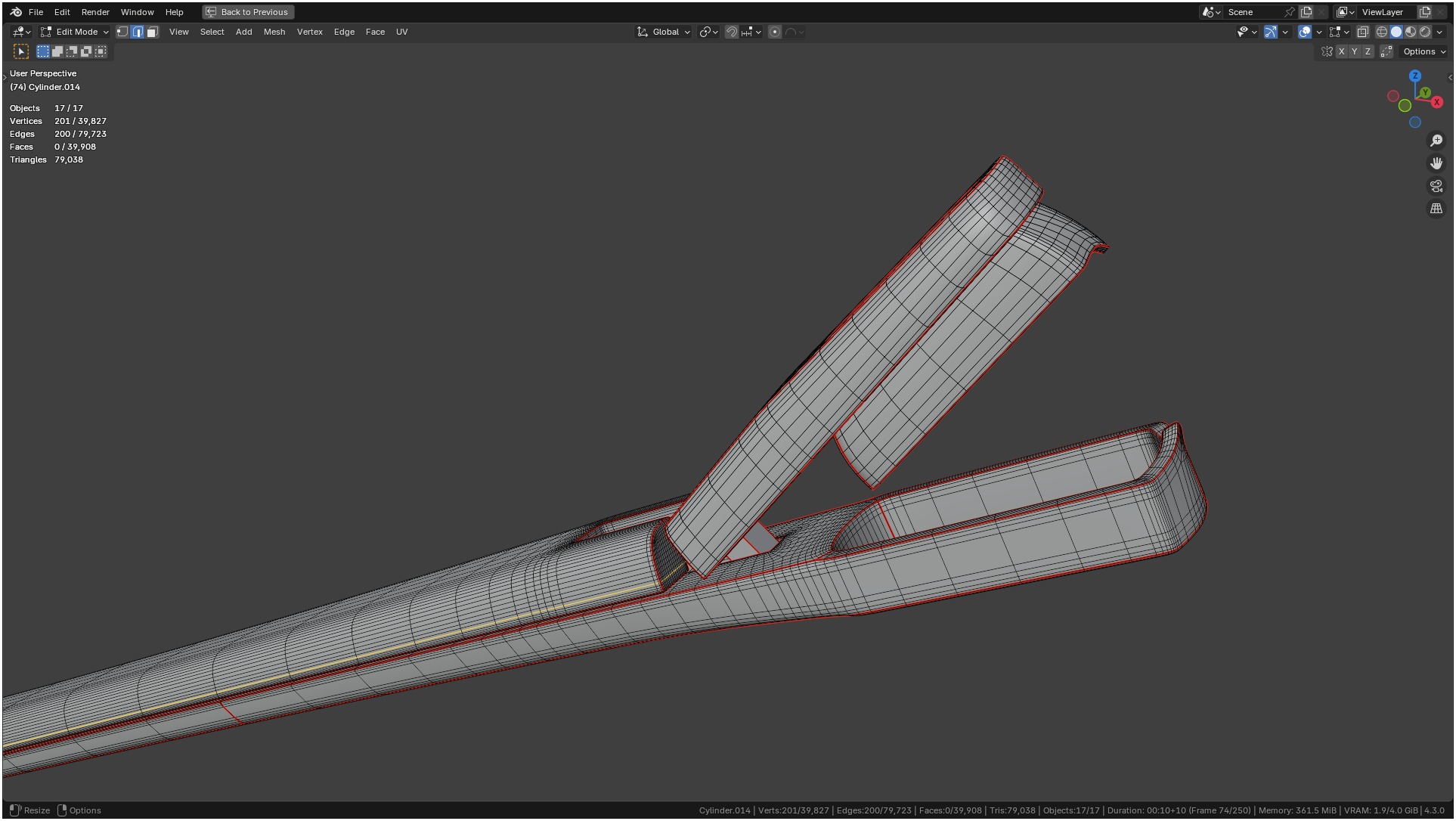Click the zoom view magnifier icon

(1436, 141)
